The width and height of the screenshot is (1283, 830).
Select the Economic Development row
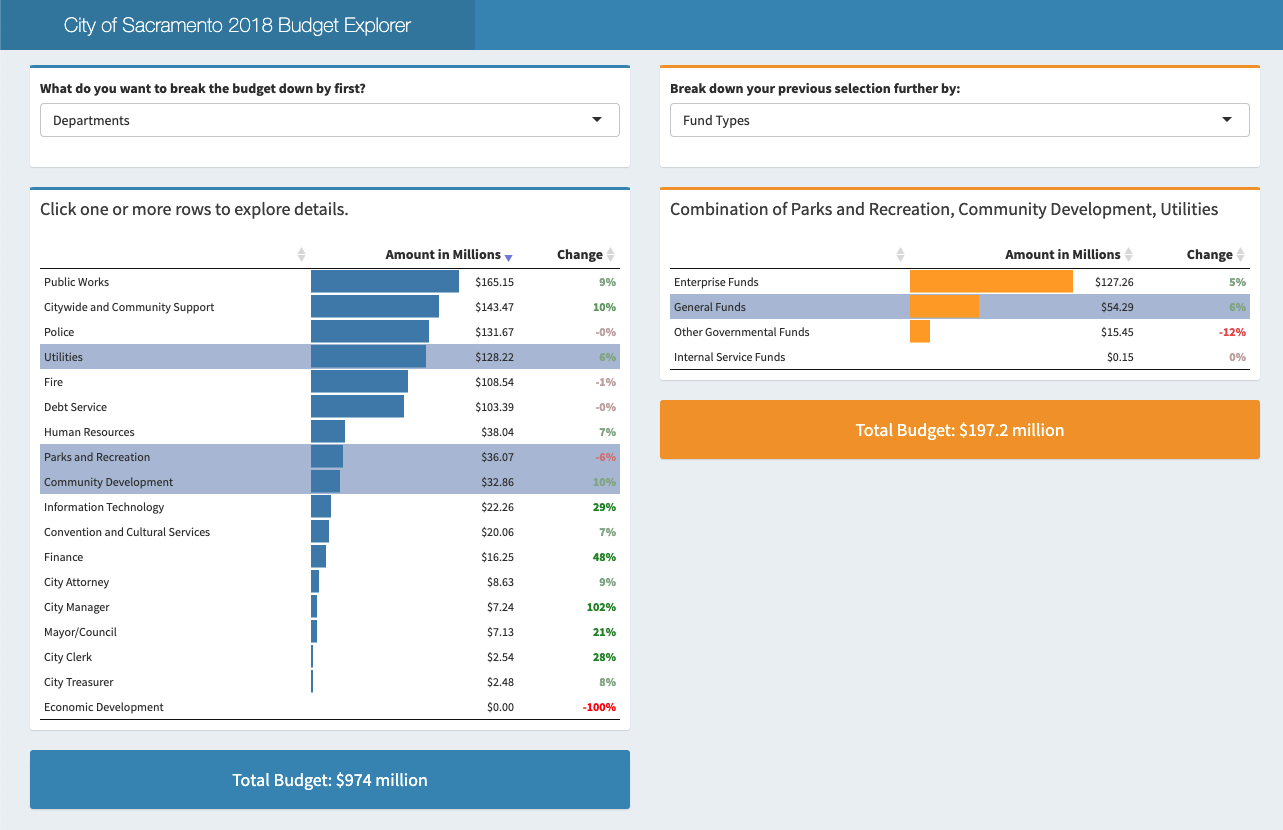click(x=330, y=707)
